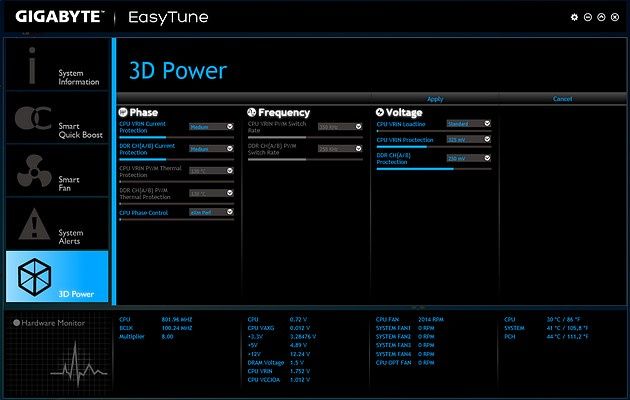The height and width of the screenshot is (400, 630).
Task: Click the CPU 0.72 V voltage reading
Action: pos(298,320)
